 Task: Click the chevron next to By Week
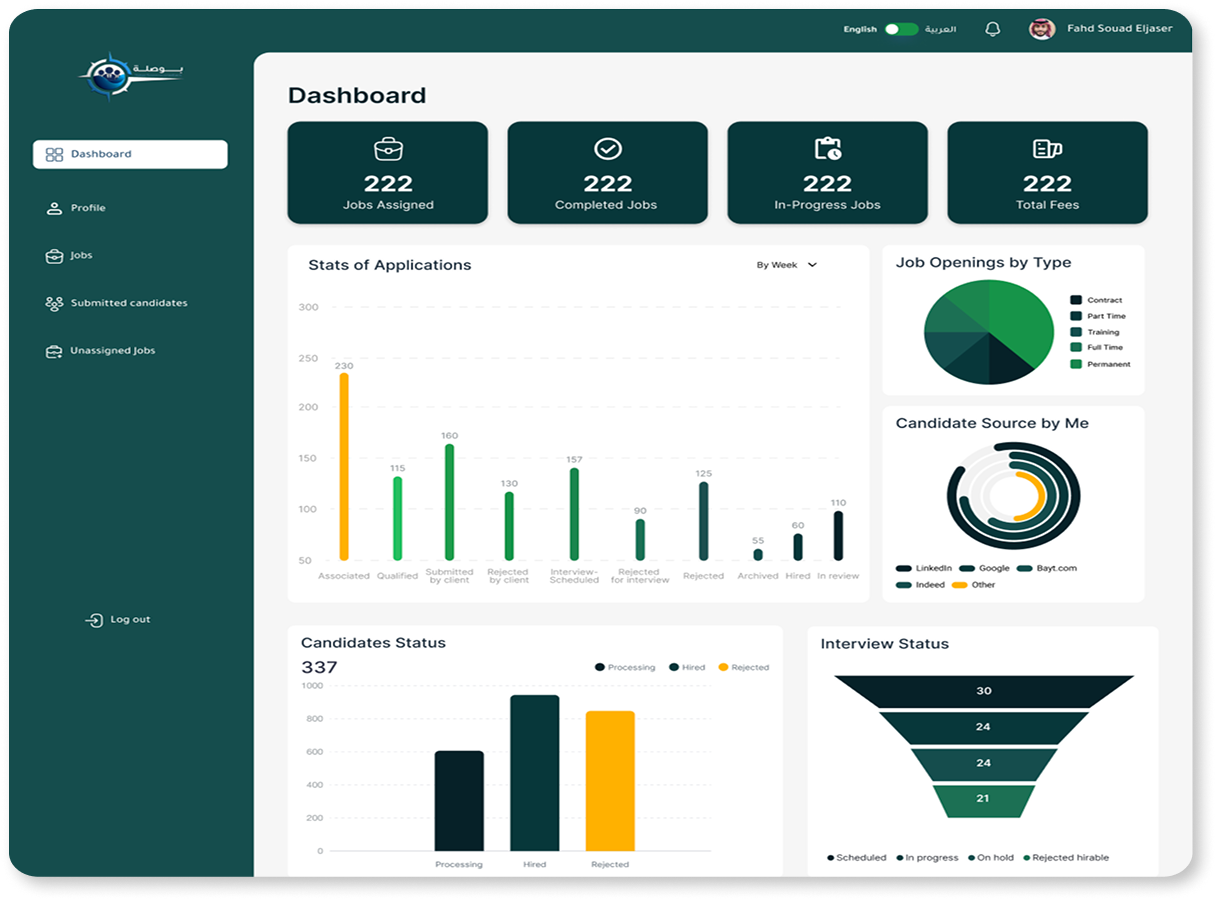(812, 265)
